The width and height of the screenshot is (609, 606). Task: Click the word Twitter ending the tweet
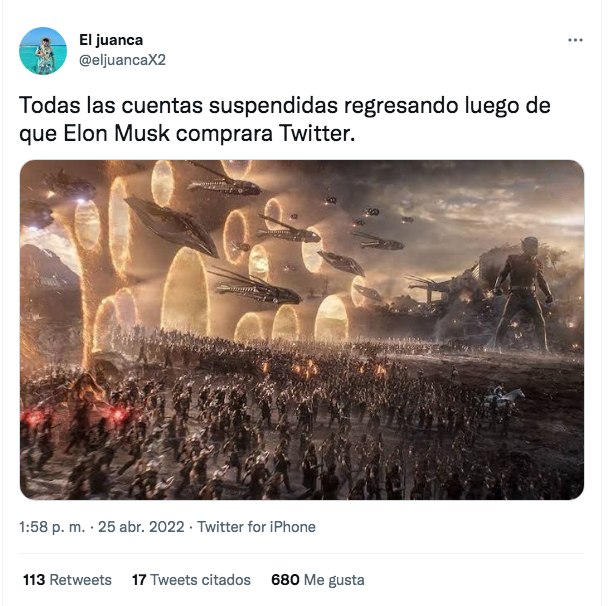pyautogui.click(x=314, y=134)
